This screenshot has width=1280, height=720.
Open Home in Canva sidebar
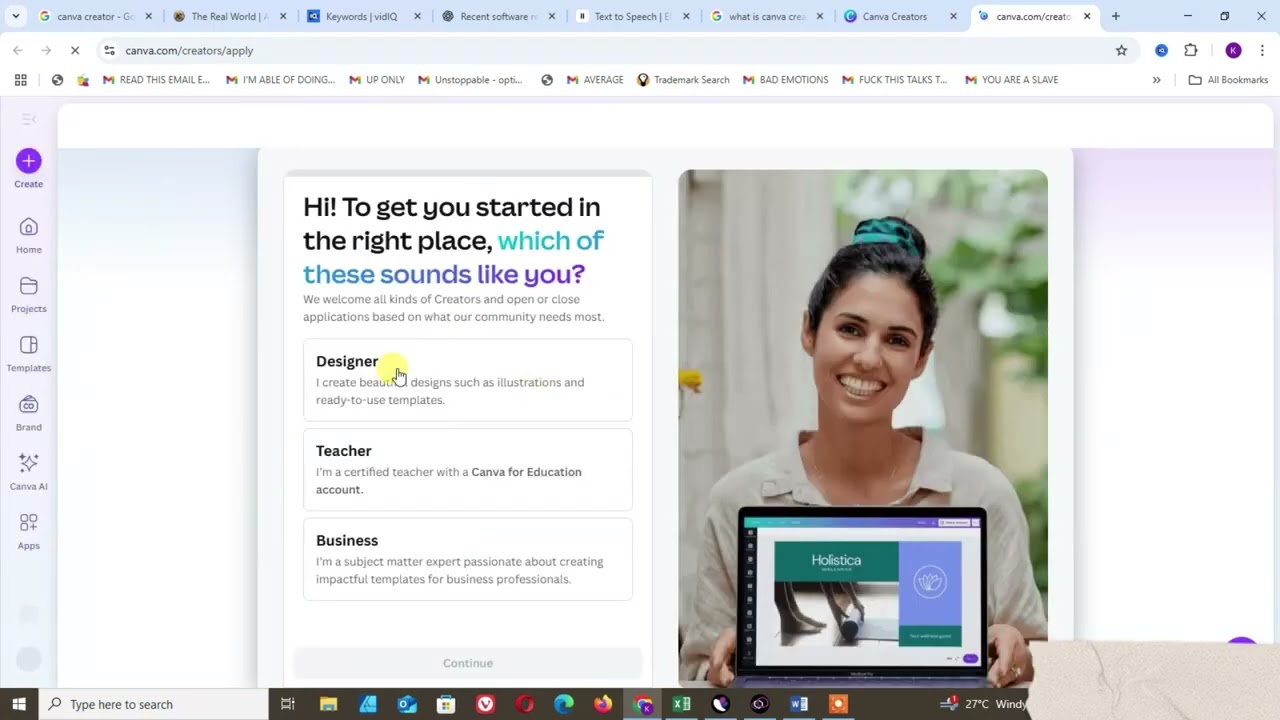pyautogui.click(x=28, y=236)
